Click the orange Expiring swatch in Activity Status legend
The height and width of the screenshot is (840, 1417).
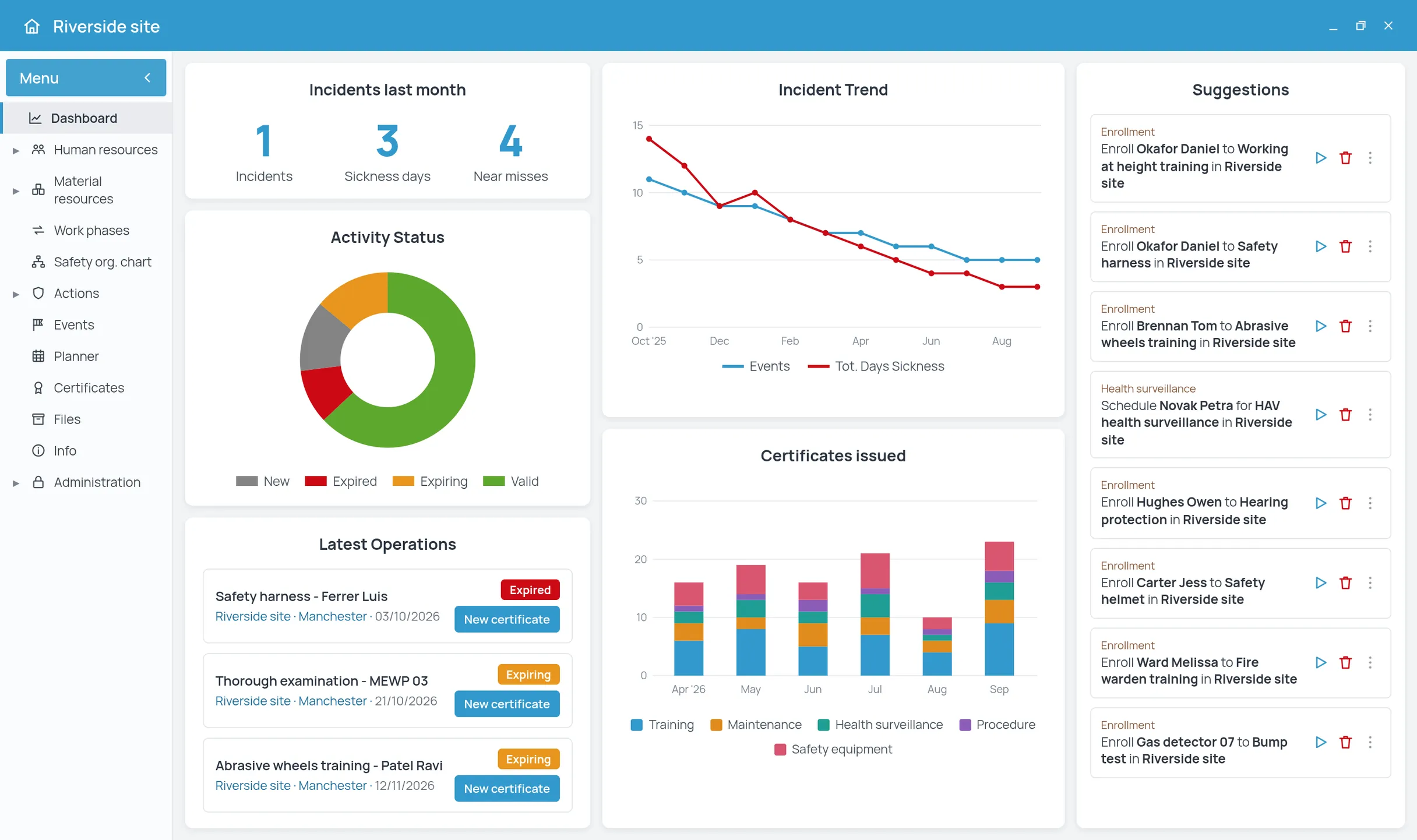(x=403, y=481)
